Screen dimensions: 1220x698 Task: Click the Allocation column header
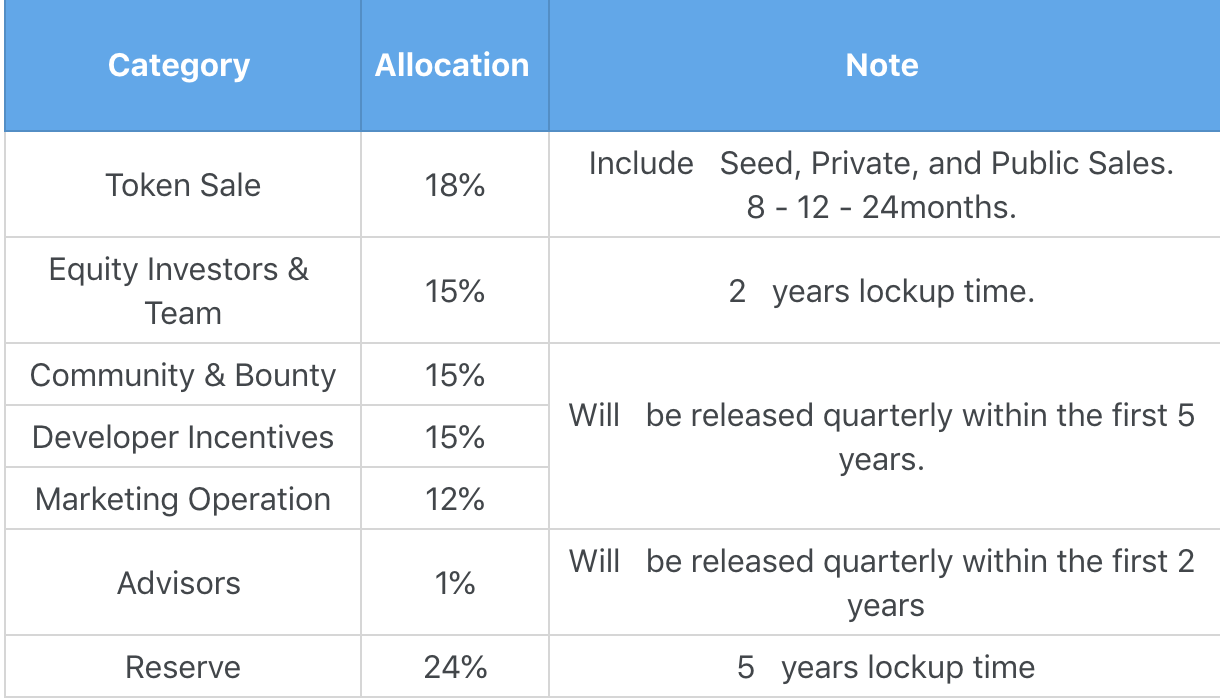click(x=452, y=66)
